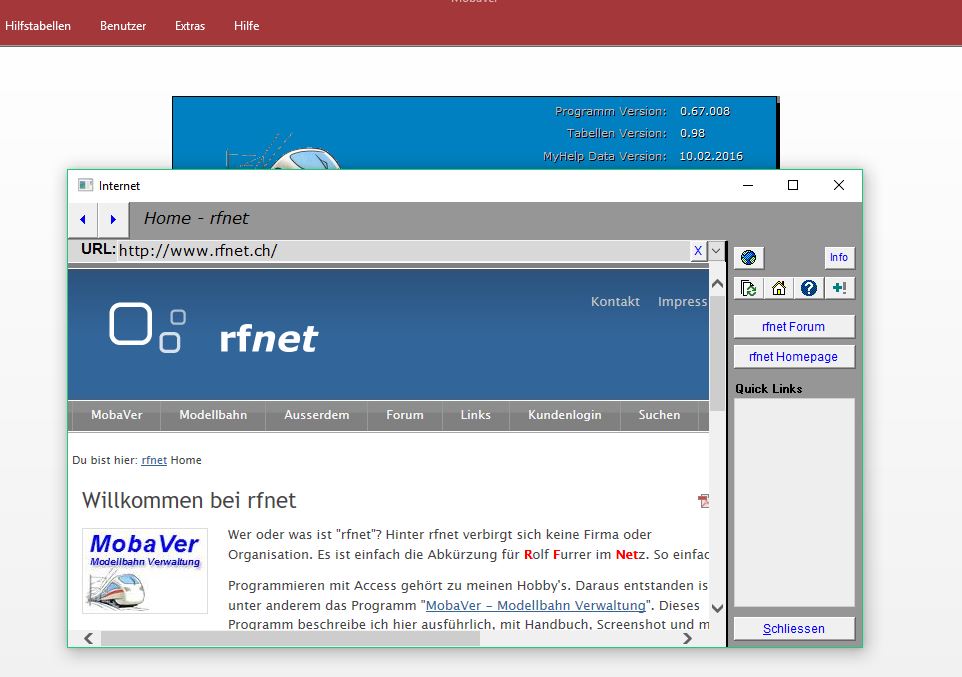Open the Hilfe menu

tap(247, 26)
